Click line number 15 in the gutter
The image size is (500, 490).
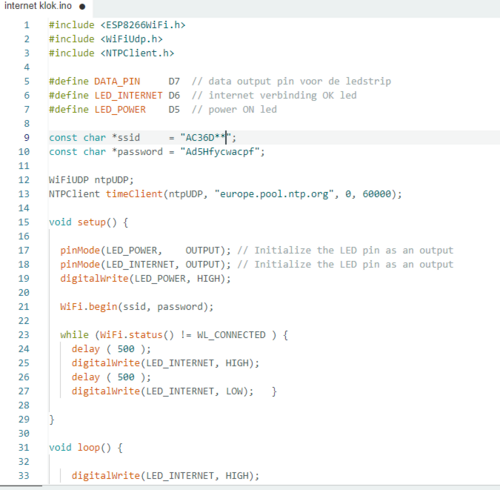tap(24, 222)
